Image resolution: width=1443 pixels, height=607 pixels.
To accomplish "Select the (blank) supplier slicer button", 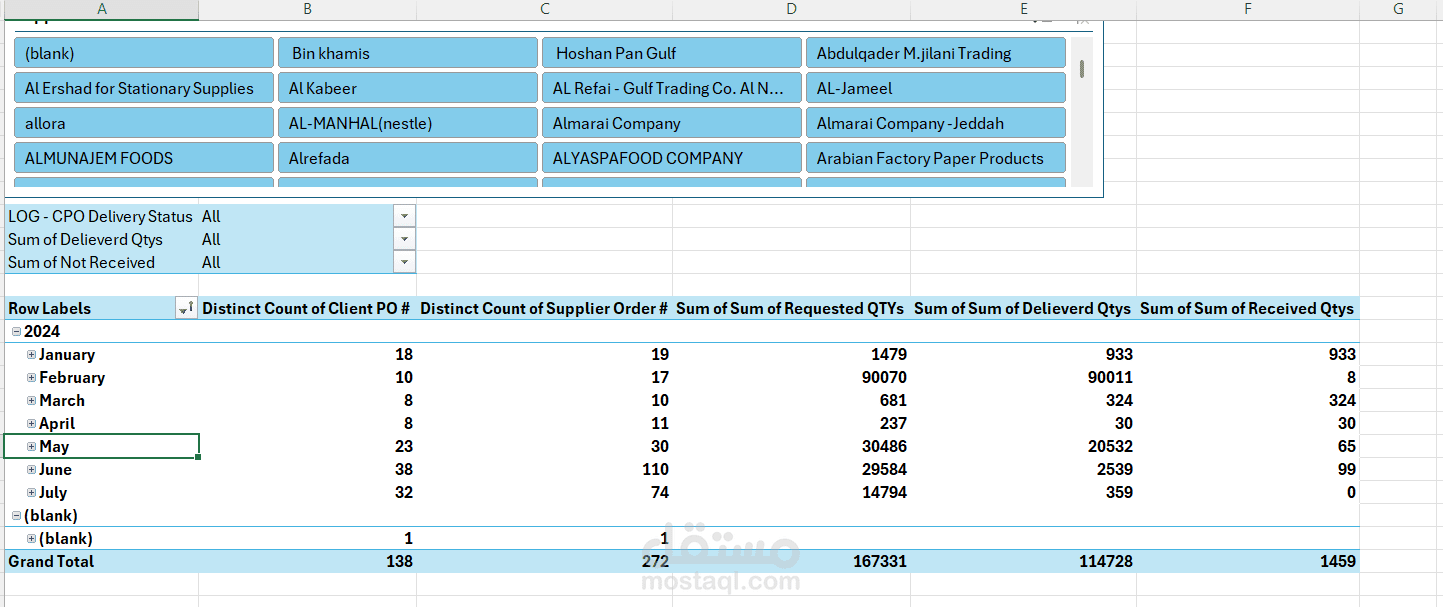I will [144, 53].
